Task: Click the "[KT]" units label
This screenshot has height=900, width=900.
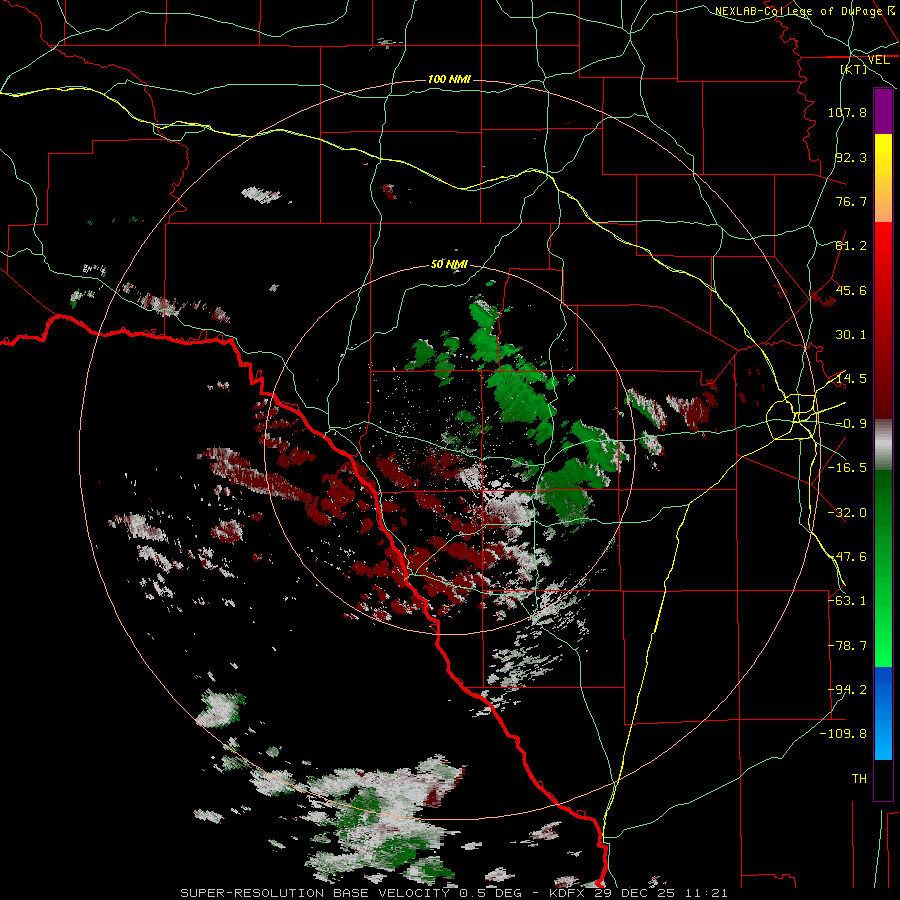Action: click(x=854, y=69)
